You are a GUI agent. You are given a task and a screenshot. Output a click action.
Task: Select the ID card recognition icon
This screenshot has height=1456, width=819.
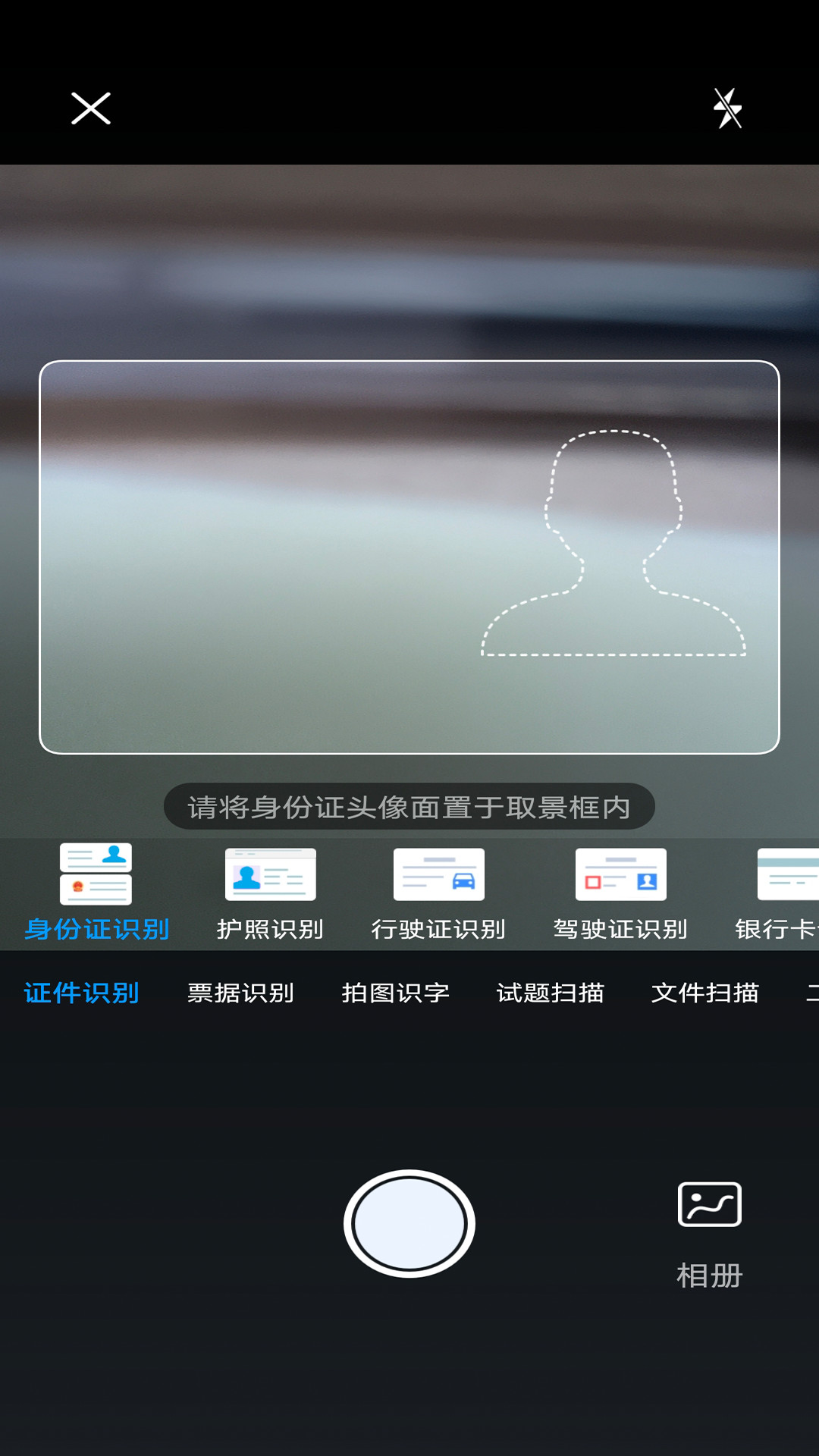[96, 874]
